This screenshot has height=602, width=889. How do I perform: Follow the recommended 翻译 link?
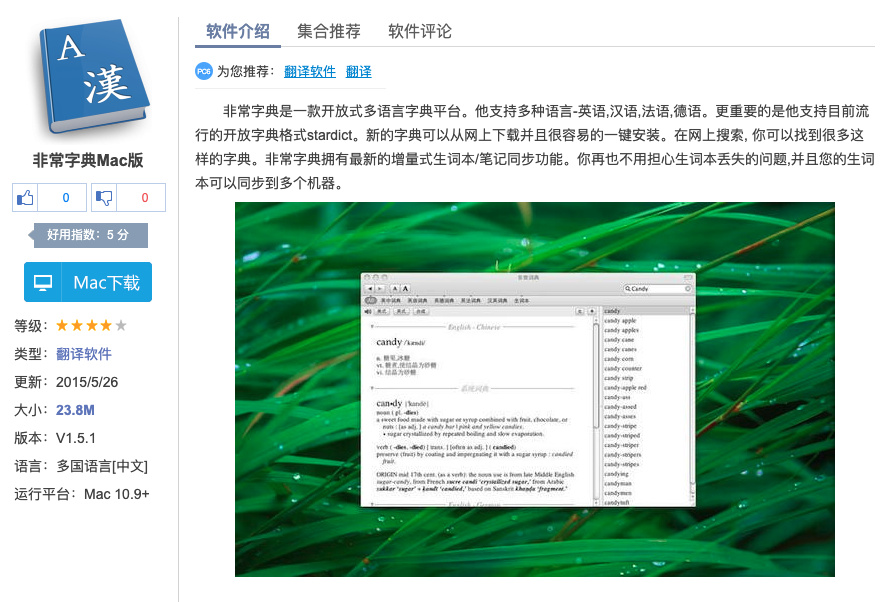pyautogui.click(x=358, y=71)
